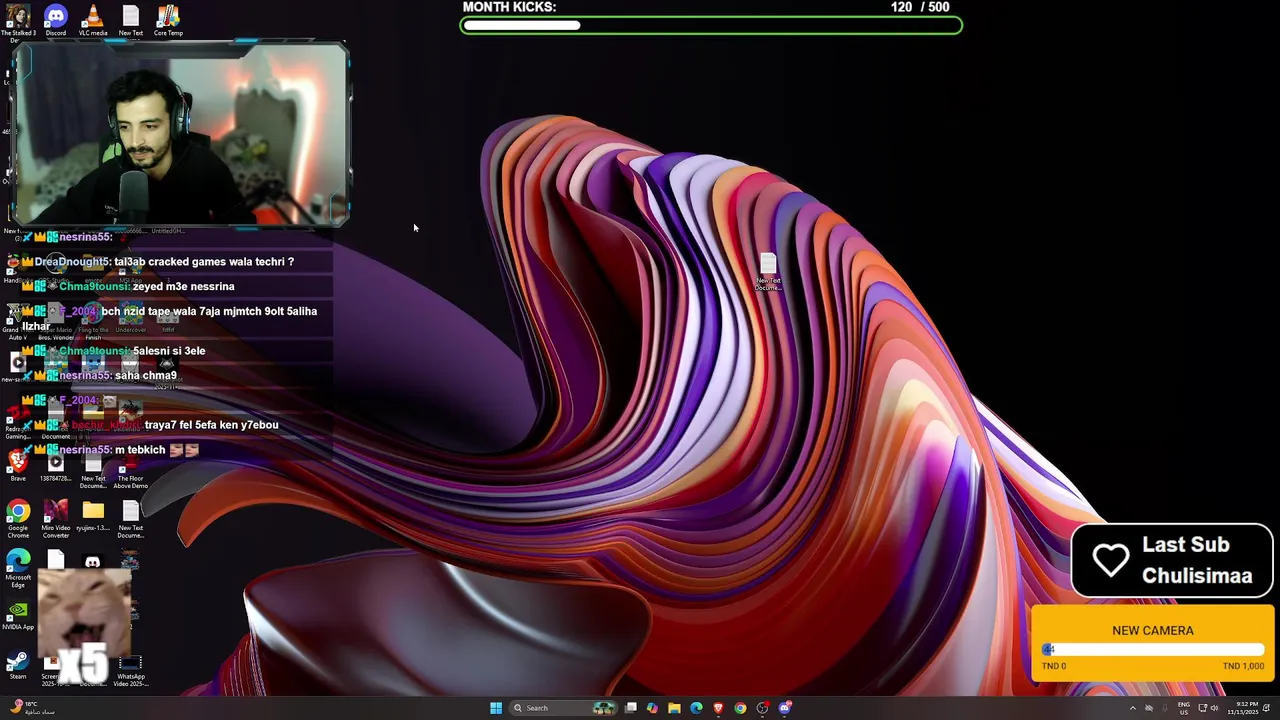The image size is (1280, 720).
Task: Open the notification bell in the tray
Action: tap(1267, 708)
